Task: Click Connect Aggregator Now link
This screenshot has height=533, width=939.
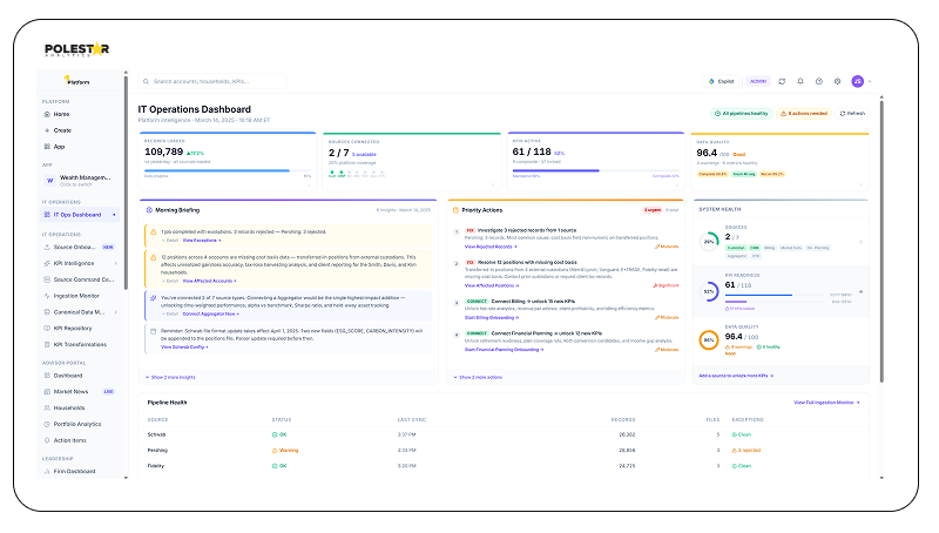Action: (211, 314)
